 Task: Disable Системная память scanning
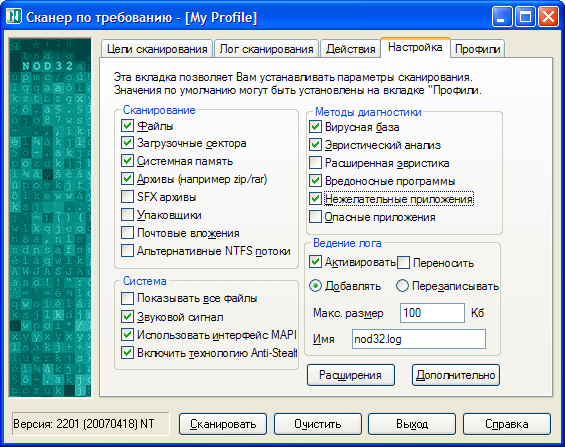127,161
